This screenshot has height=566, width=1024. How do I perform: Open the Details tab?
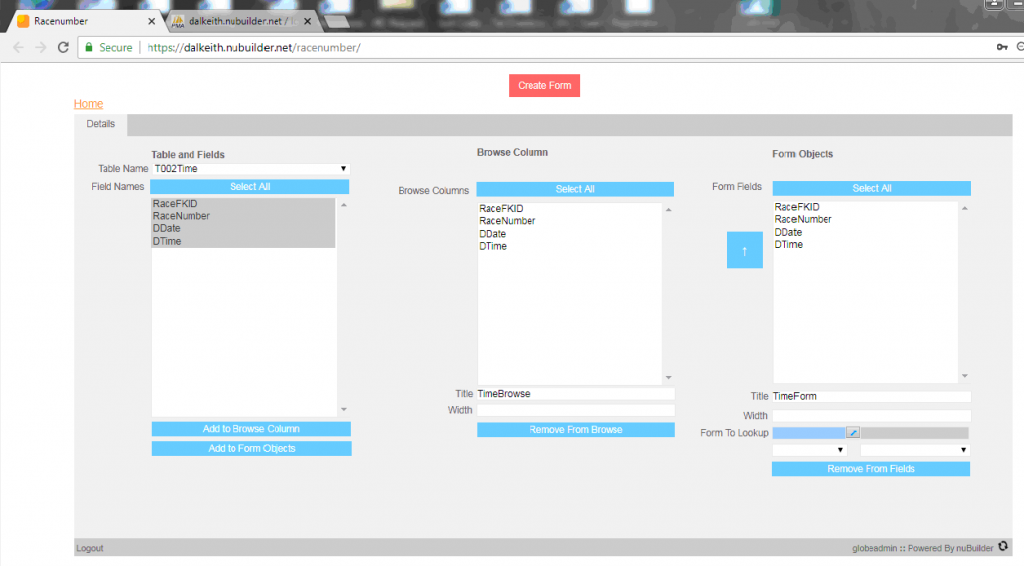101,124
